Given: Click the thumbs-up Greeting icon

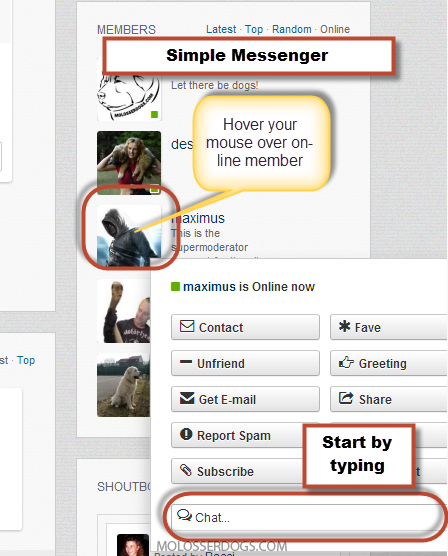Looking at the screenshot, I should coord(346,362).
